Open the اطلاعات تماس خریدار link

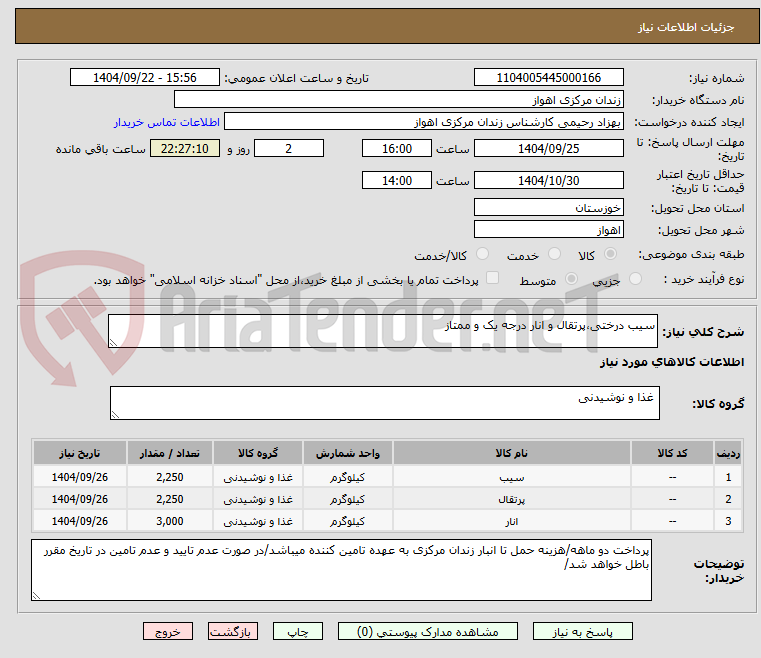[167, 122]
